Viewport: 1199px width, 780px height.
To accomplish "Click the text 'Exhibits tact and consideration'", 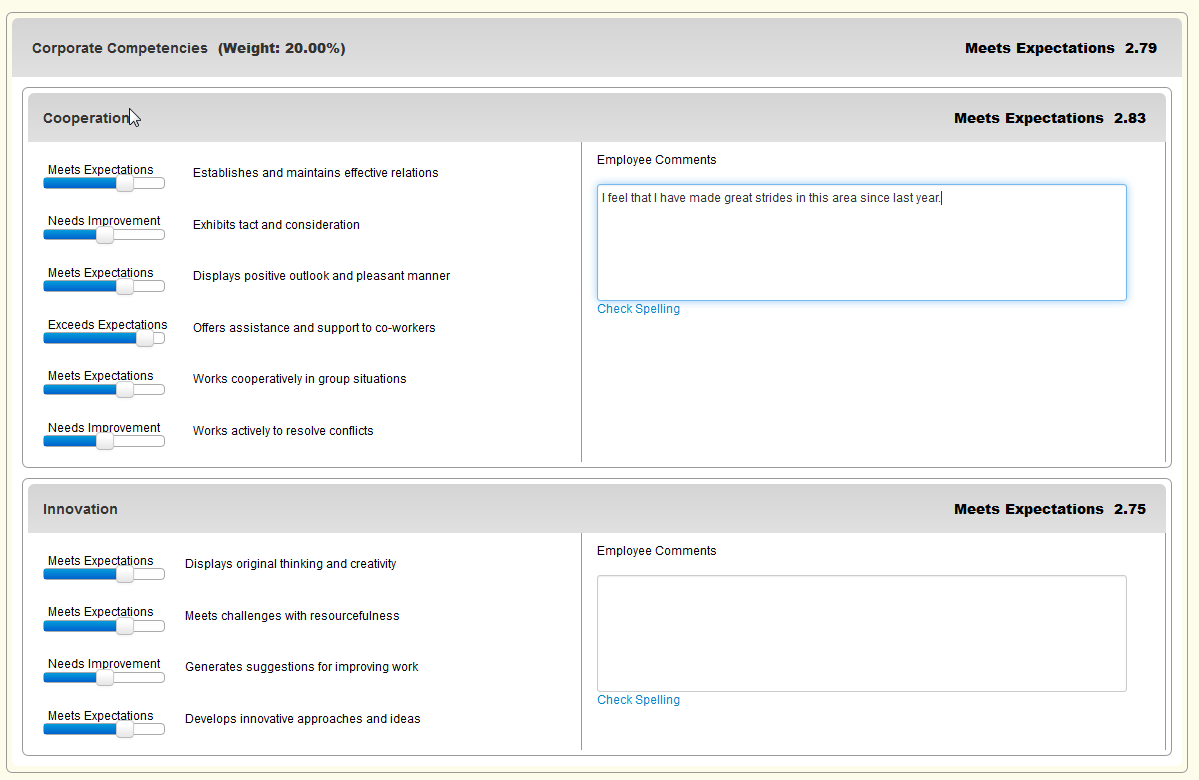I will (x=276, y=225).
